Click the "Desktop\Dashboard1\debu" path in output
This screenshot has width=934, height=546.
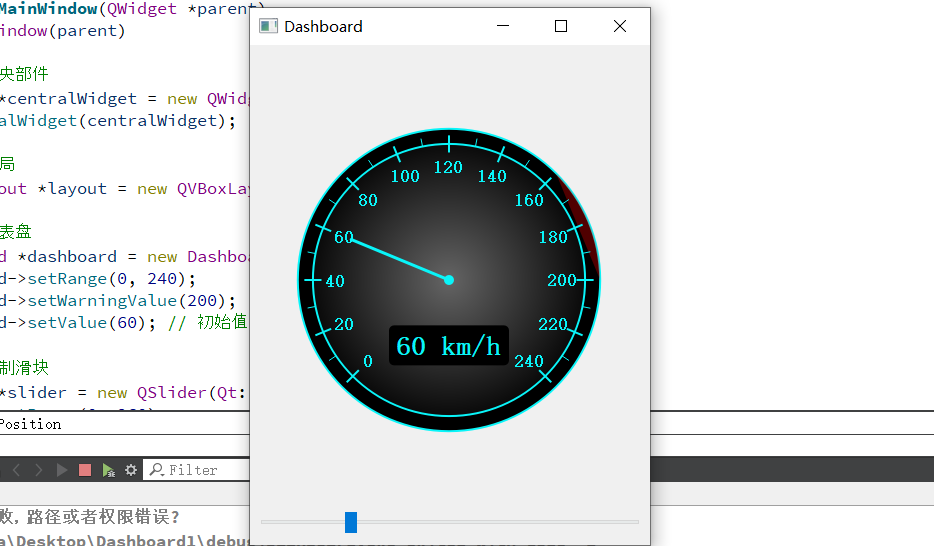[x=132, y=541]
